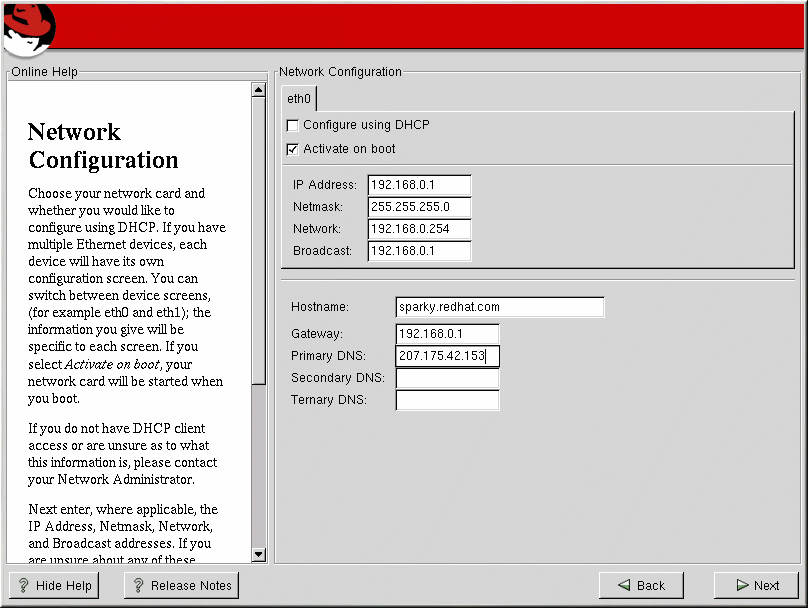Click the Next arrow icon
The height and width of the screenshot is (608, 808).
click(743, 585)
